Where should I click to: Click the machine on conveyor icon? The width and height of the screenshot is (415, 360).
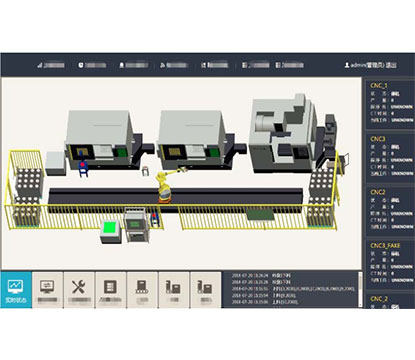(x=142, y=290)
